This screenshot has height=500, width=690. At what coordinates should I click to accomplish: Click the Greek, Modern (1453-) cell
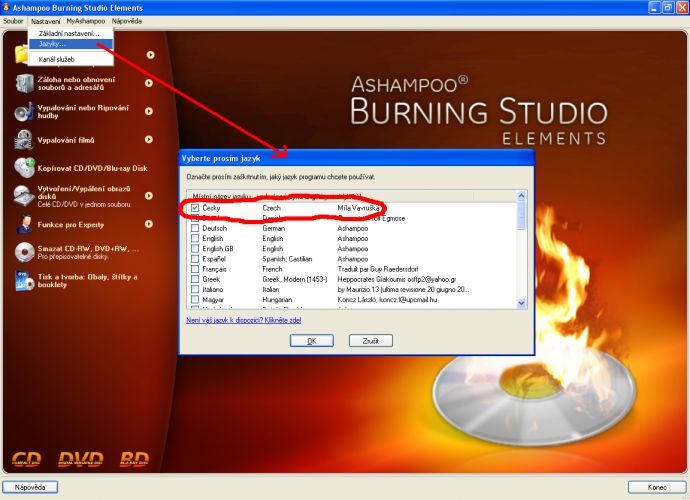tap(295, 279)
